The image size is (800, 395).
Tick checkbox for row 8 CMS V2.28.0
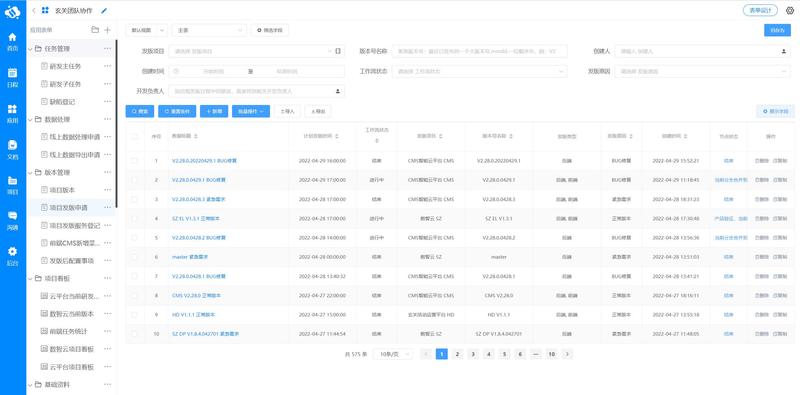pyautogui.click(x=135, y=295)
